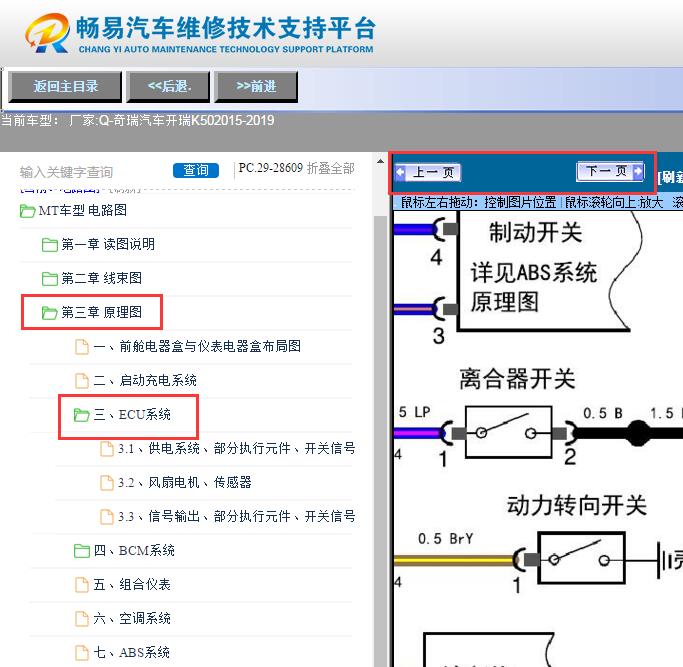Click the open-folder icon beside 第三章 原理图
Screen dimensions: 683x667
pos(50,313)
